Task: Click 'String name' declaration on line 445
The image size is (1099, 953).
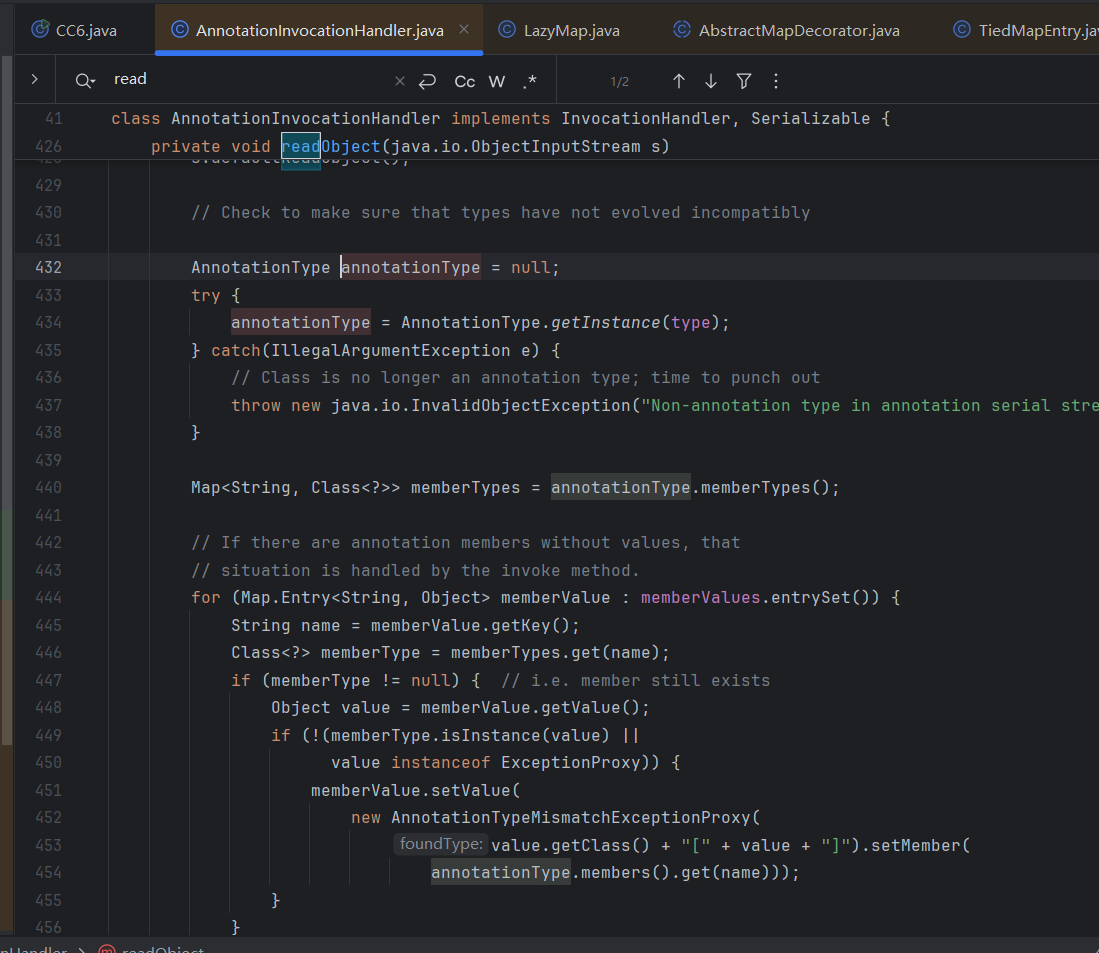Action: click(x=285, y=626)
